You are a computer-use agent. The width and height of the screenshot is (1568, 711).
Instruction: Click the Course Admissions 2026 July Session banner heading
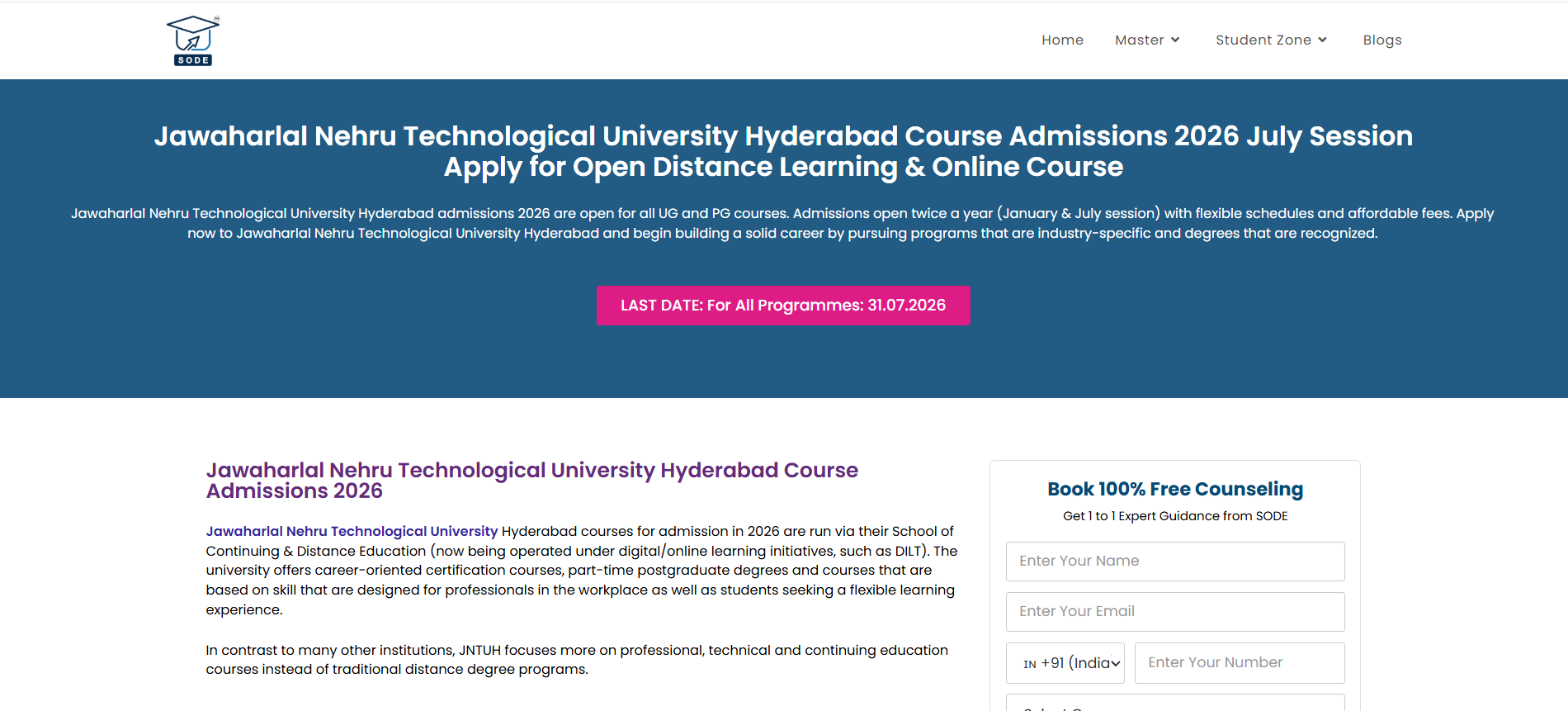coord(783,151)
